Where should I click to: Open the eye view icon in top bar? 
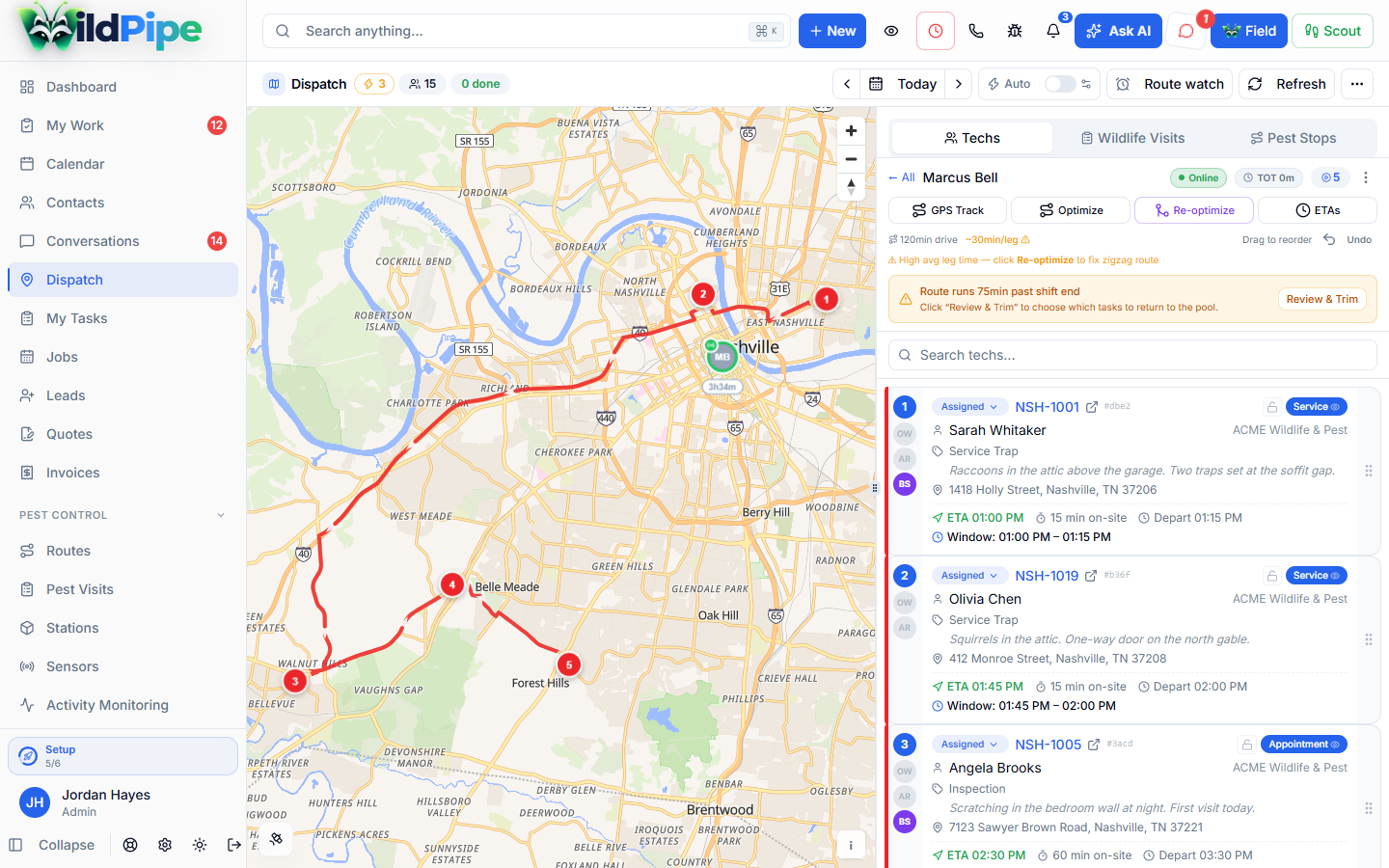point(891,31)
